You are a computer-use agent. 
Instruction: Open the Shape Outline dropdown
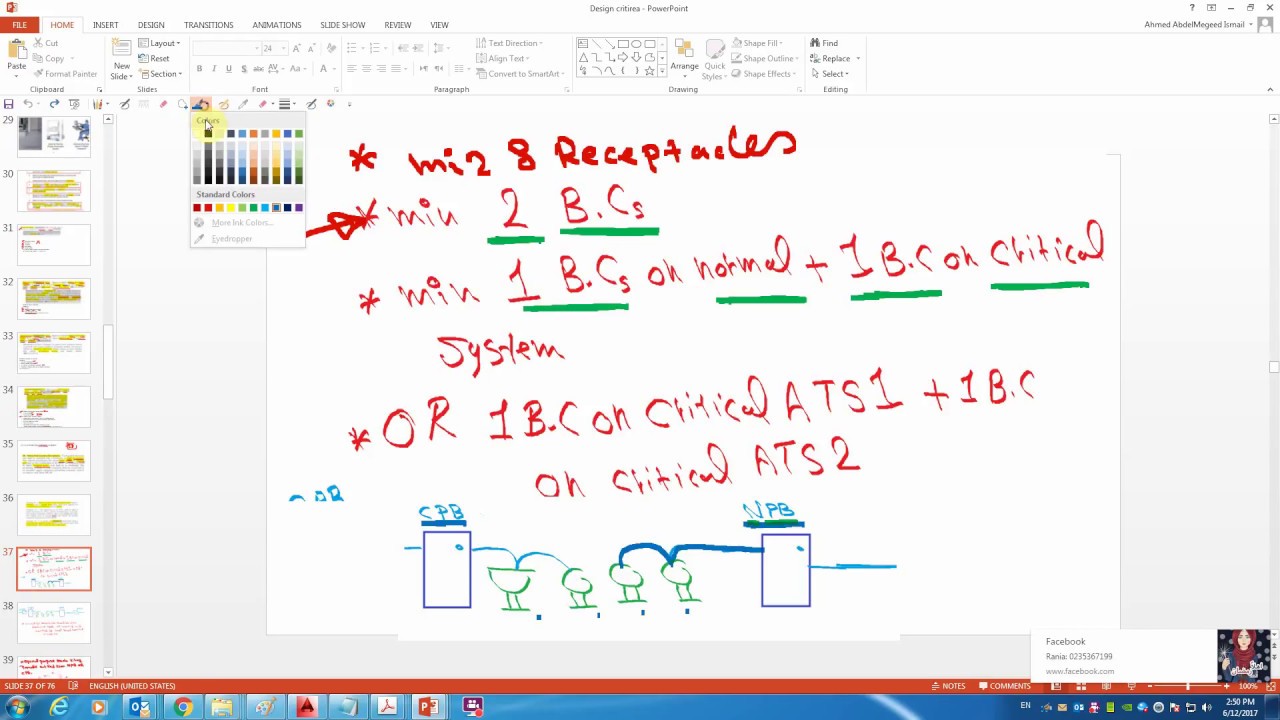click(x=765, y=58)
